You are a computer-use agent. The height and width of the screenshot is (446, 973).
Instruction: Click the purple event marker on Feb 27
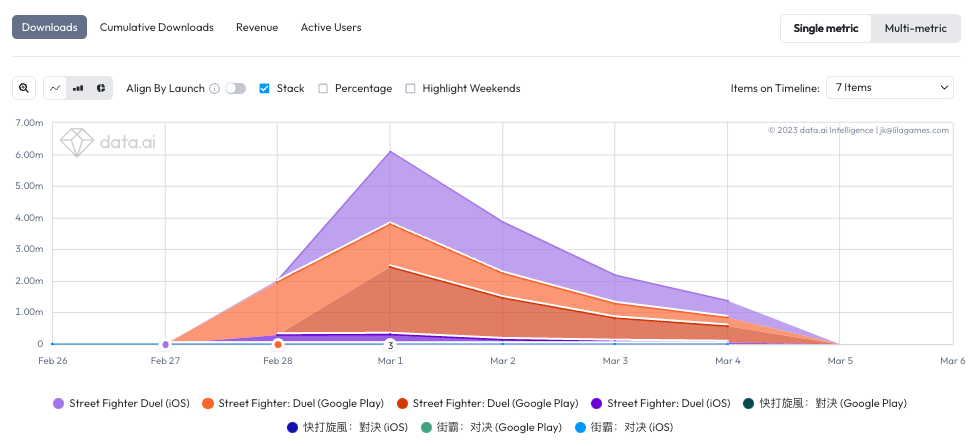coord(165,344)
